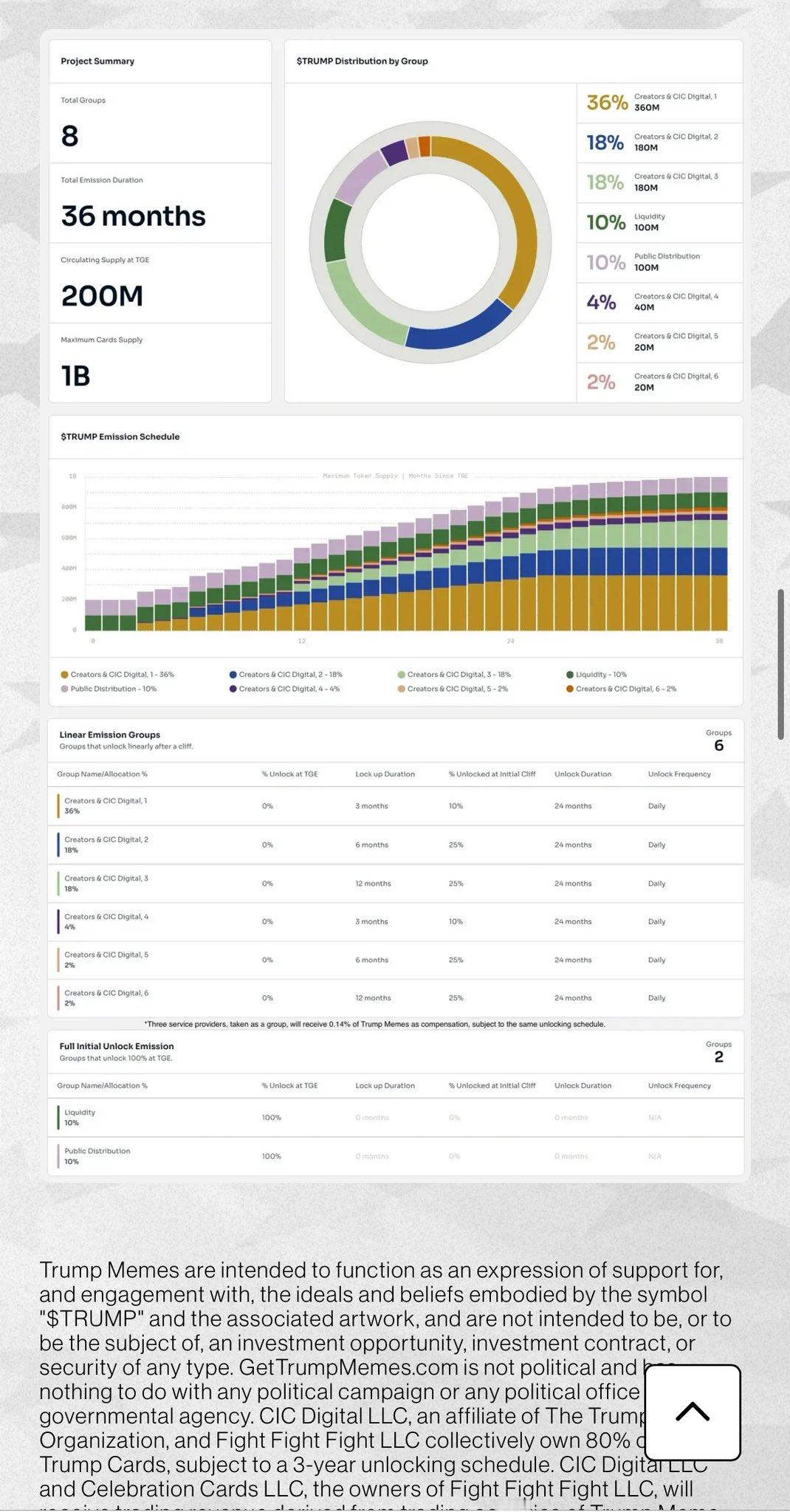Click GetTrumpMemes.com in the disclaimer text
Image resolution: width=790 pixels, height=1512 pixels.
point(348,1367)
